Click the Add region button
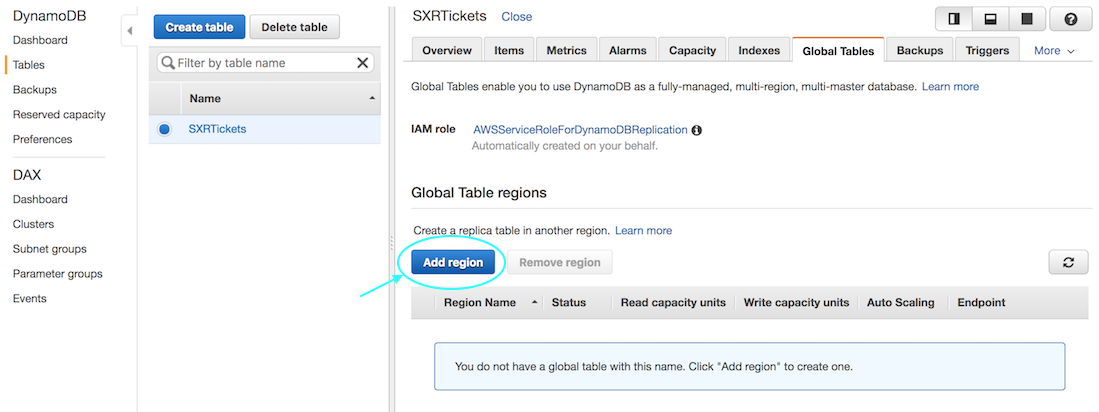Screen dimensions: 1099x412 pyautogui.click(x=453, y=262)
